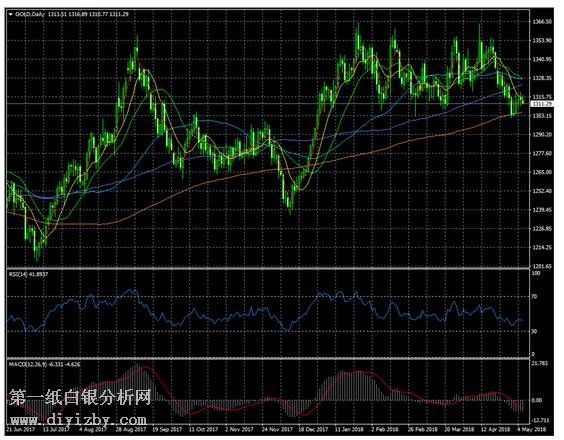Image resolution: width=564 pixels, height=440 pixels.
Task: Click the RSI 70 level label
Action: point(535,296)
